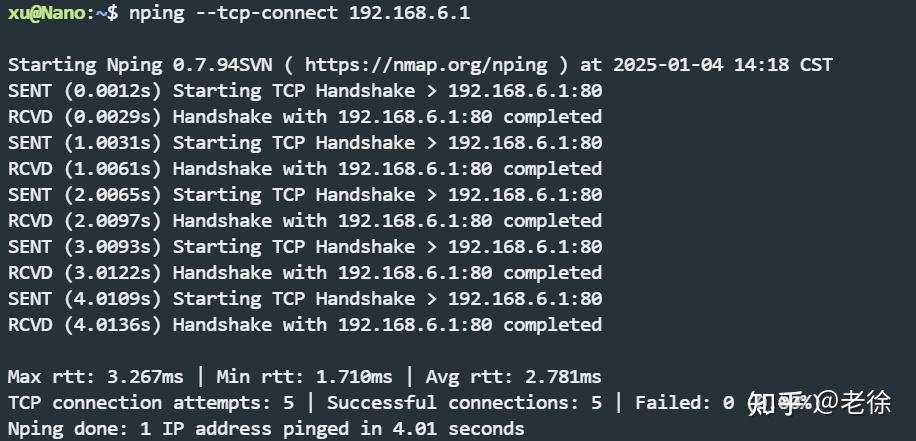Click the nping --tcp-connect command text

pyautogui.click(x=234, y=13)
